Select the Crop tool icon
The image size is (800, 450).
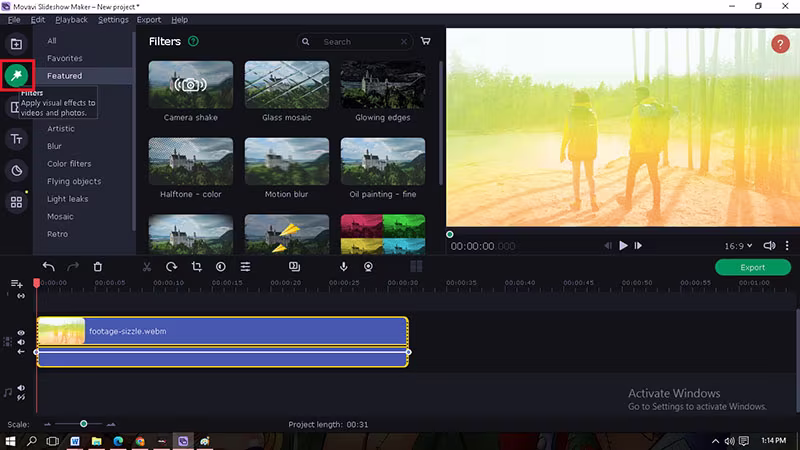coord(196,266)
